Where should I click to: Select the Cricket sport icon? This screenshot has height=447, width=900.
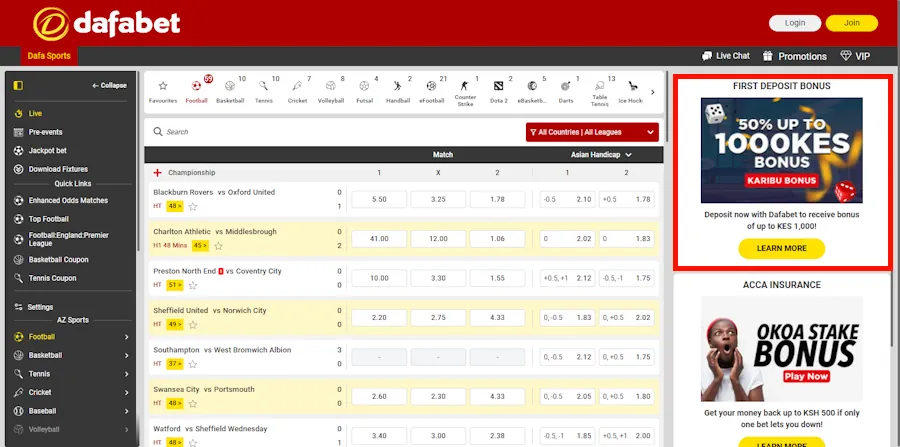(x=297, y=85)
